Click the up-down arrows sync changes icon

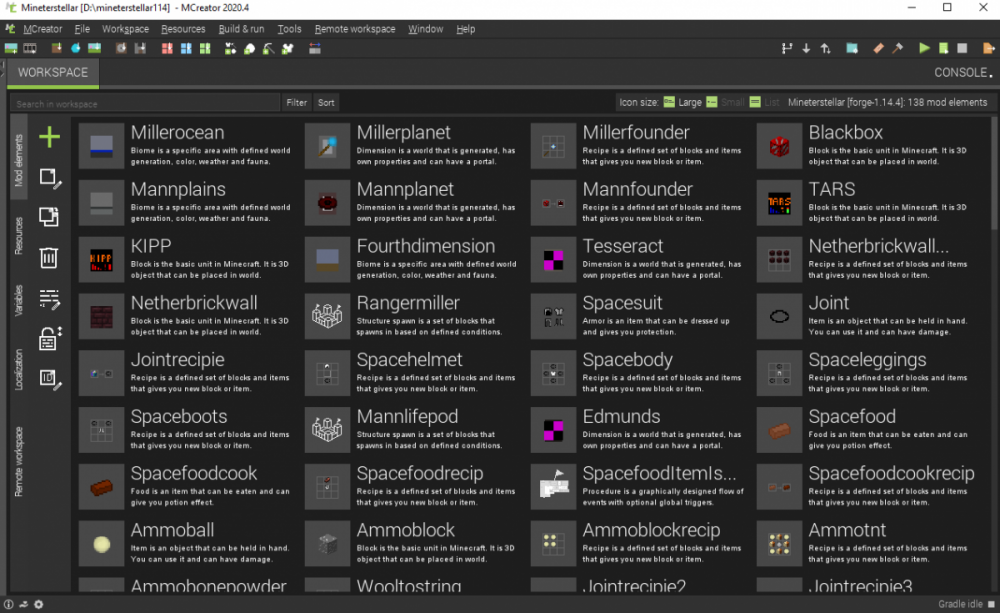point(826,48)
